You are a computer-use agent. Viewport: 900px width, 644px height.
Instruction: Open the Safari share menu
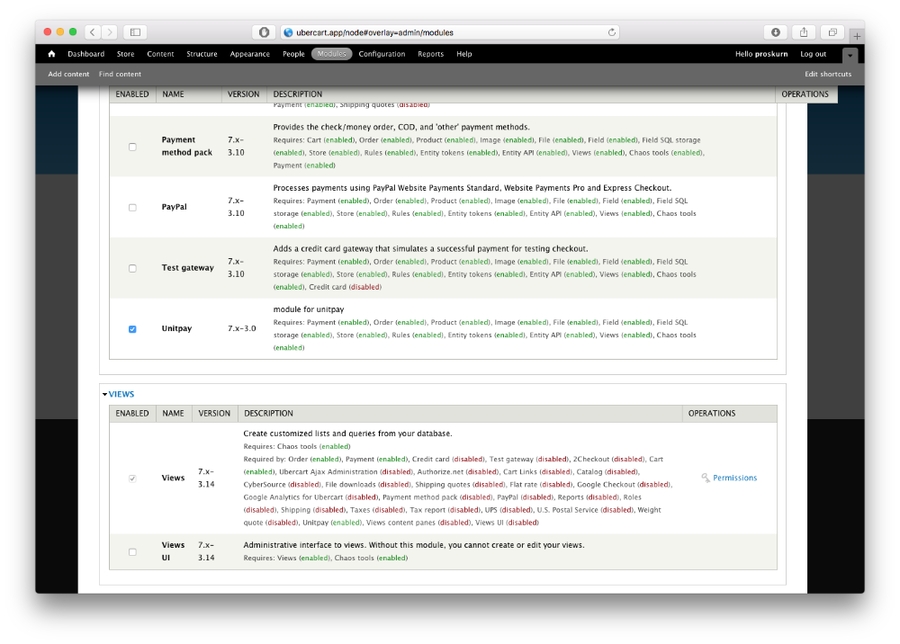804,32
